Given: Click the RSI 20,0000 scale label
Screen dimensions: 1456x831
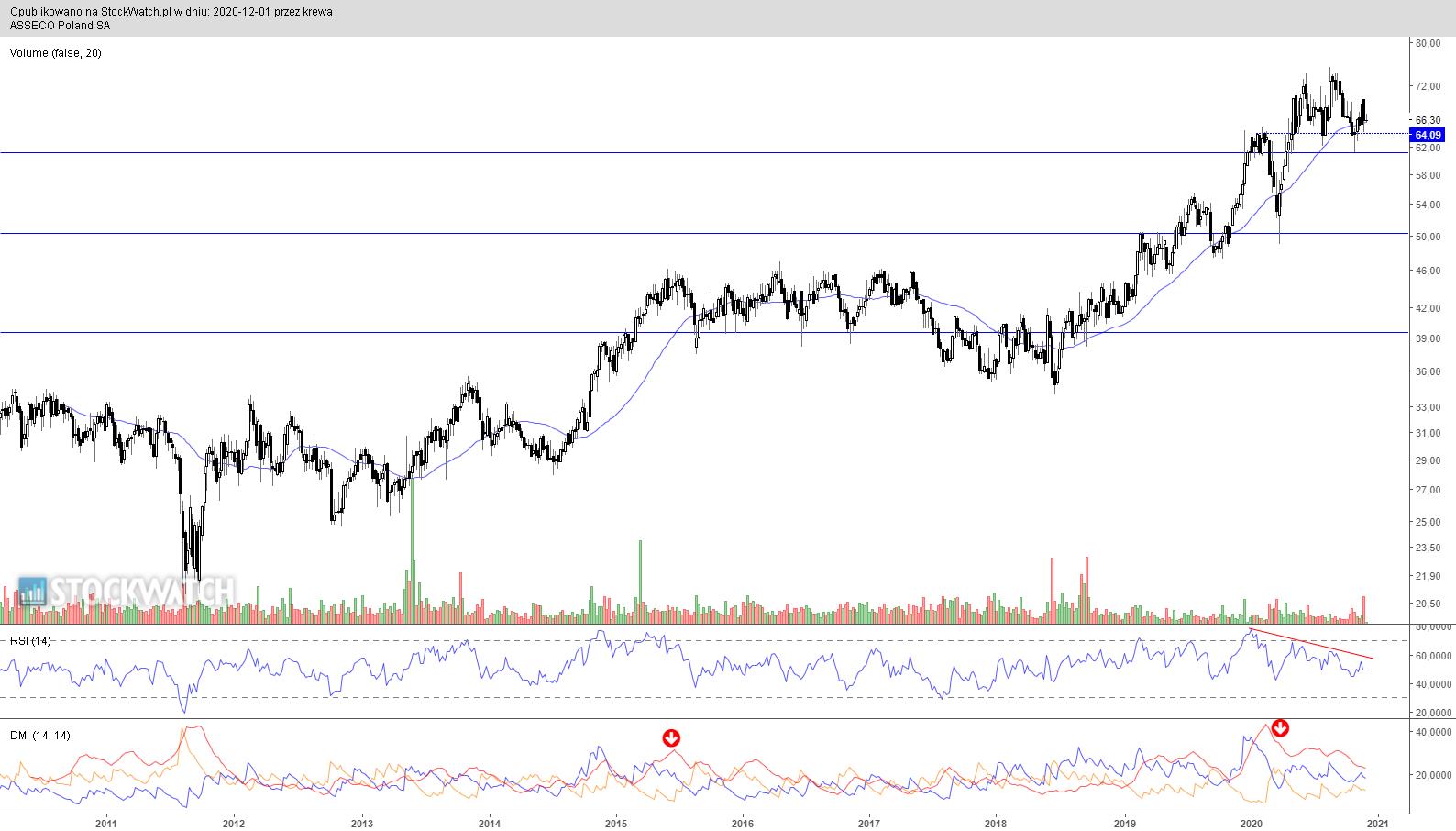Looking at the screenshot, I should pos(1433,712).
